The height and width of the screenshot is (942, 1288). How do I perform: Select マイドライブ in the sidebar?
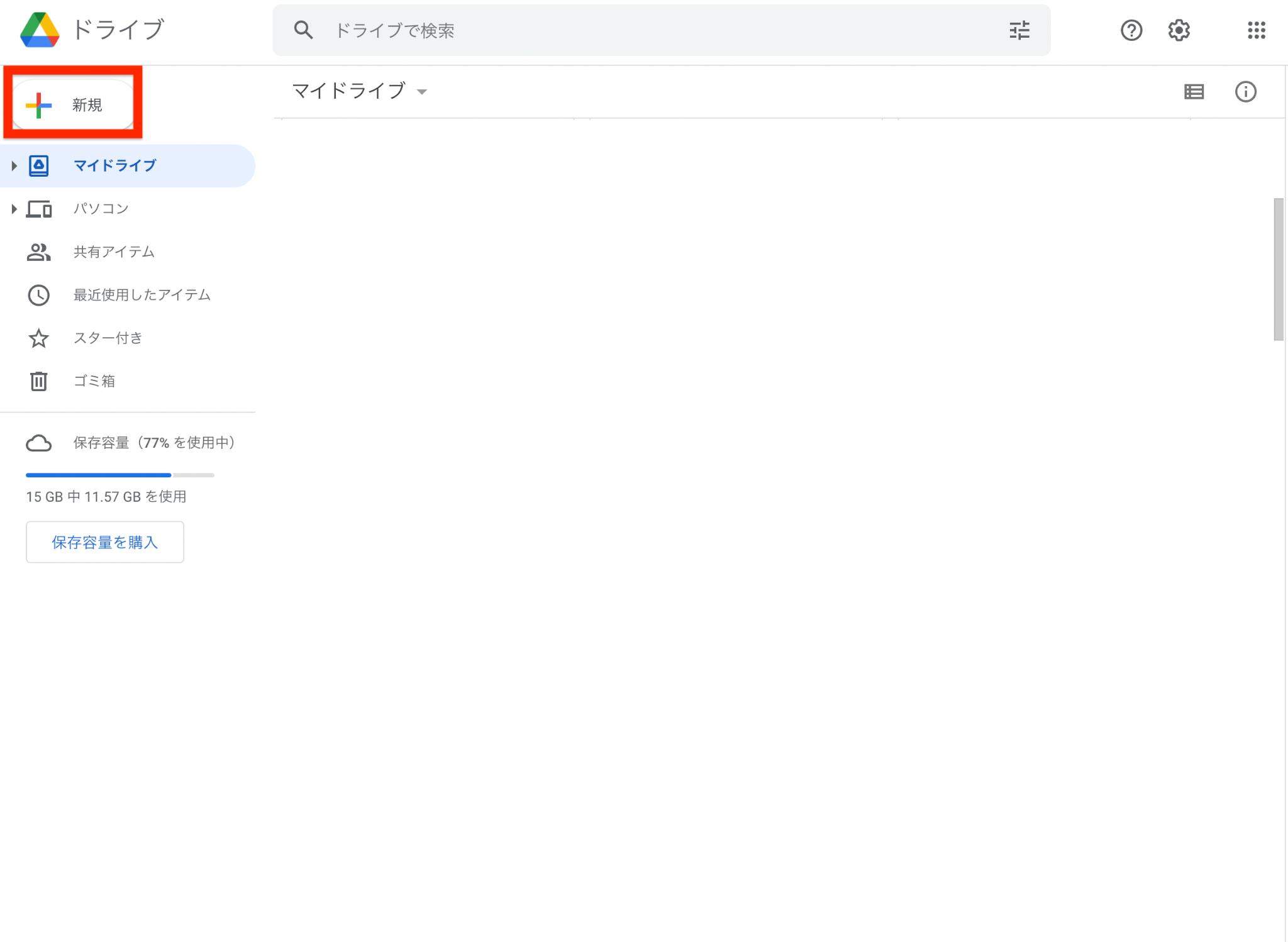click(113, 165)
